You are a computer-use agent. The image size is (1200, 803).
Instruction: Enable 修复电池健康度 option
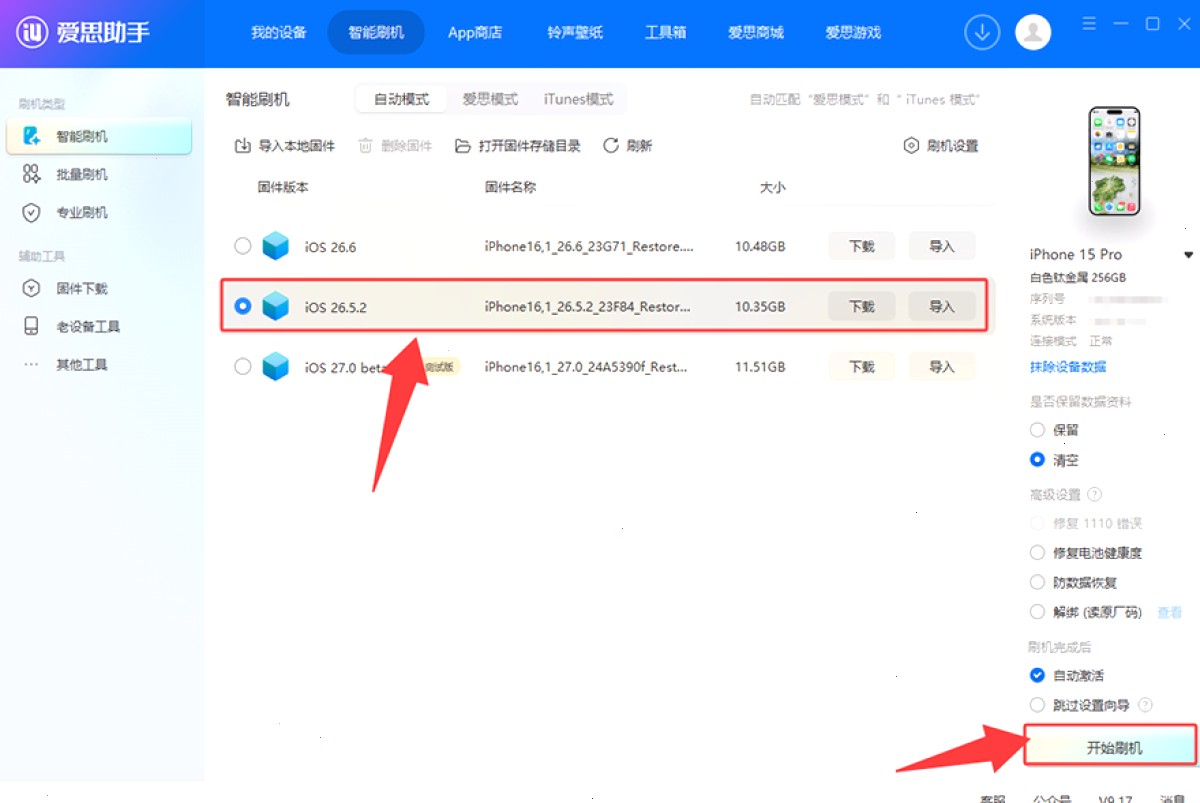click(1037, 553)
